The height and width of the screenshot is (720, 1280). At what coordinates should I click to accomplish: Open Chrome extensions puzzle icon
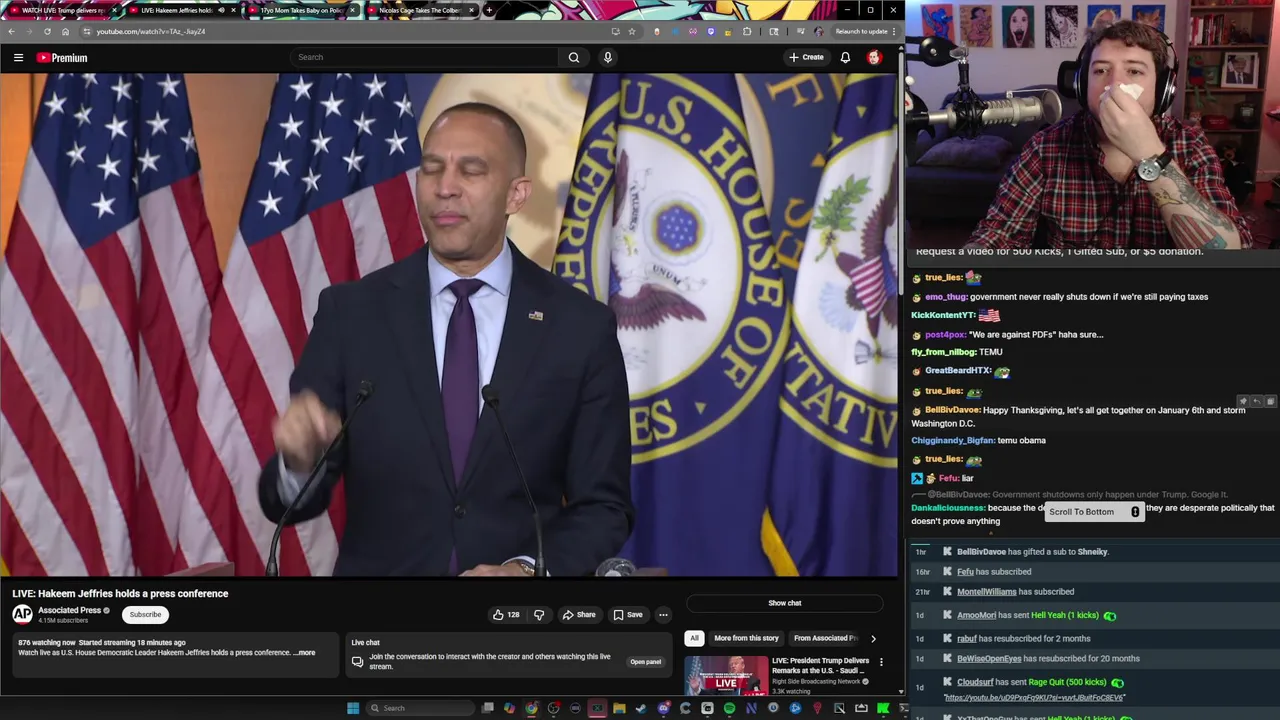747,31
